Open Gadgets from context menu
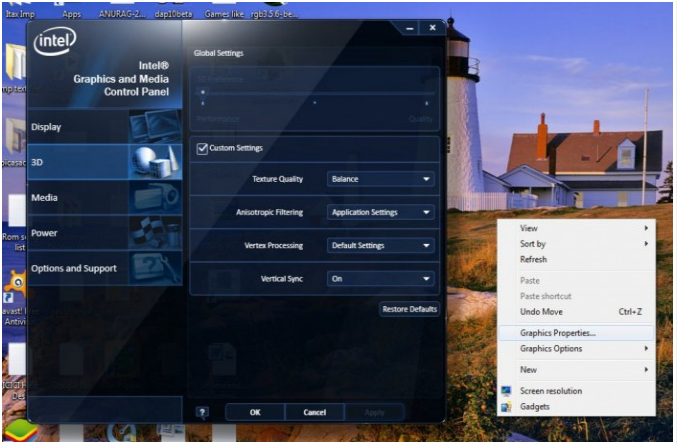The width and height of the screenshot is (678, 444). point(576,407)
